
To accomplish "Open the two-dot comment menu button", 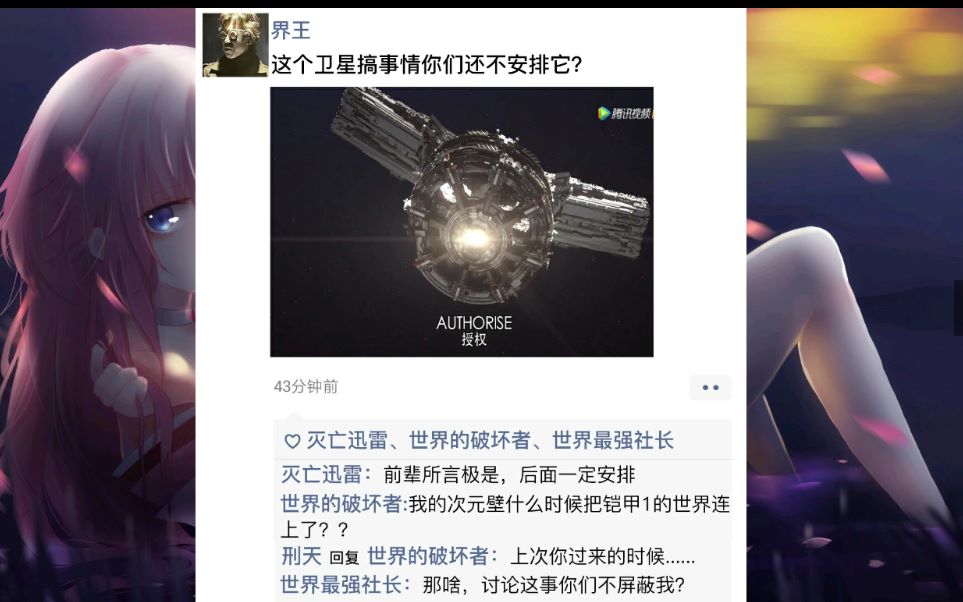I will point(711,388).
